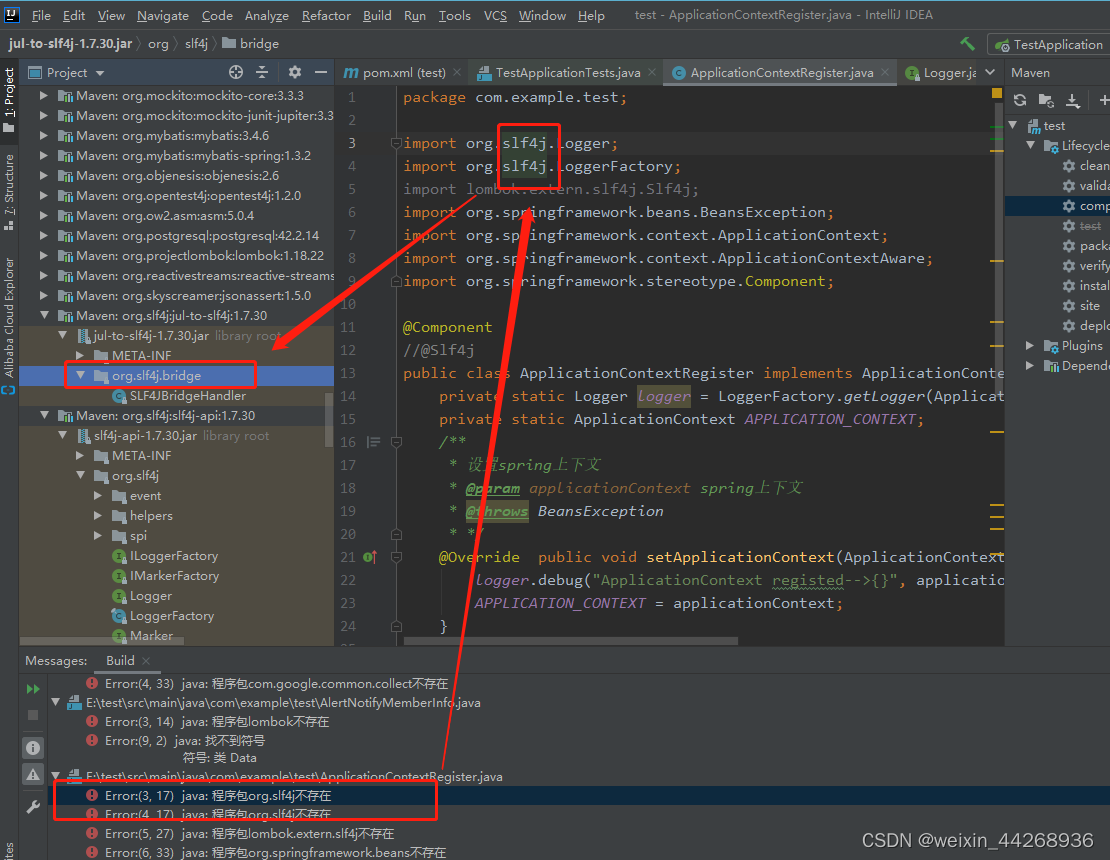Close the ApplicationContextRegister.java tab
Screen dimensions: 1110x860
885,72
